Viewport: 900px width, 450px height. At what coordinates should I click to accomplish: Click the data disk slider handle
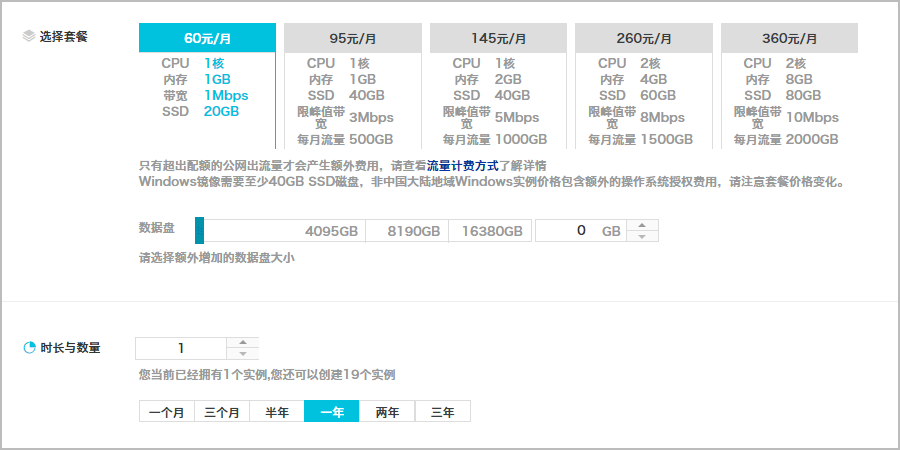coord(199,230)
